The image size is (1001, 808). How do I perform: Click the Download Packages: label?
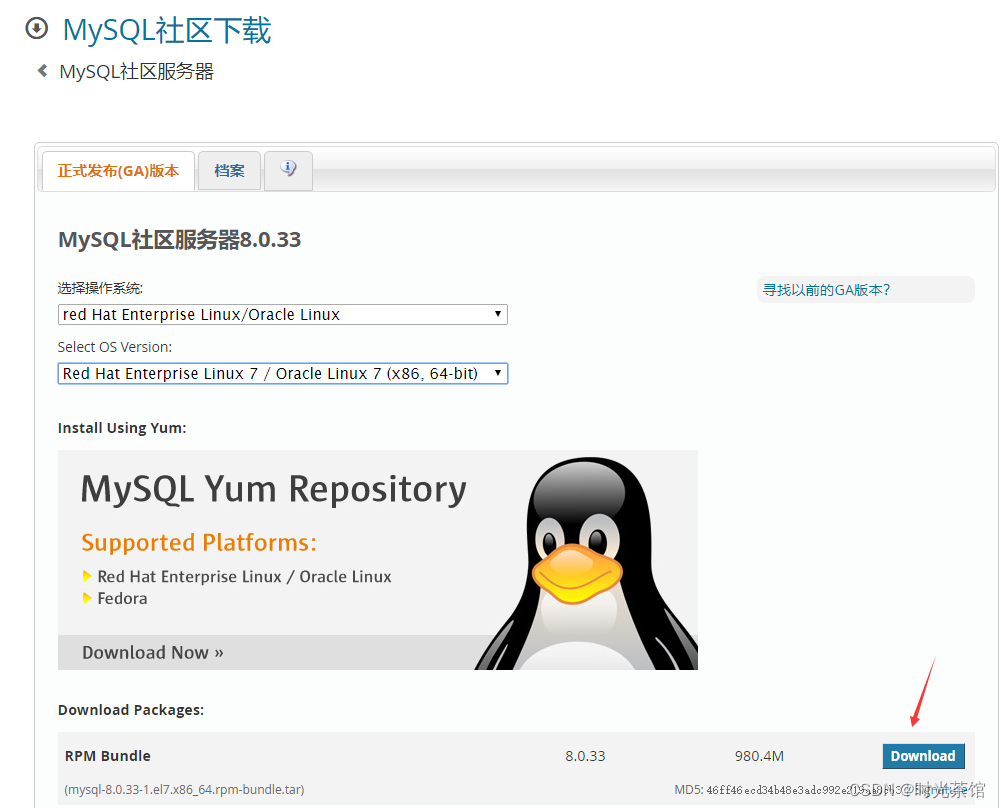point(131,710)
